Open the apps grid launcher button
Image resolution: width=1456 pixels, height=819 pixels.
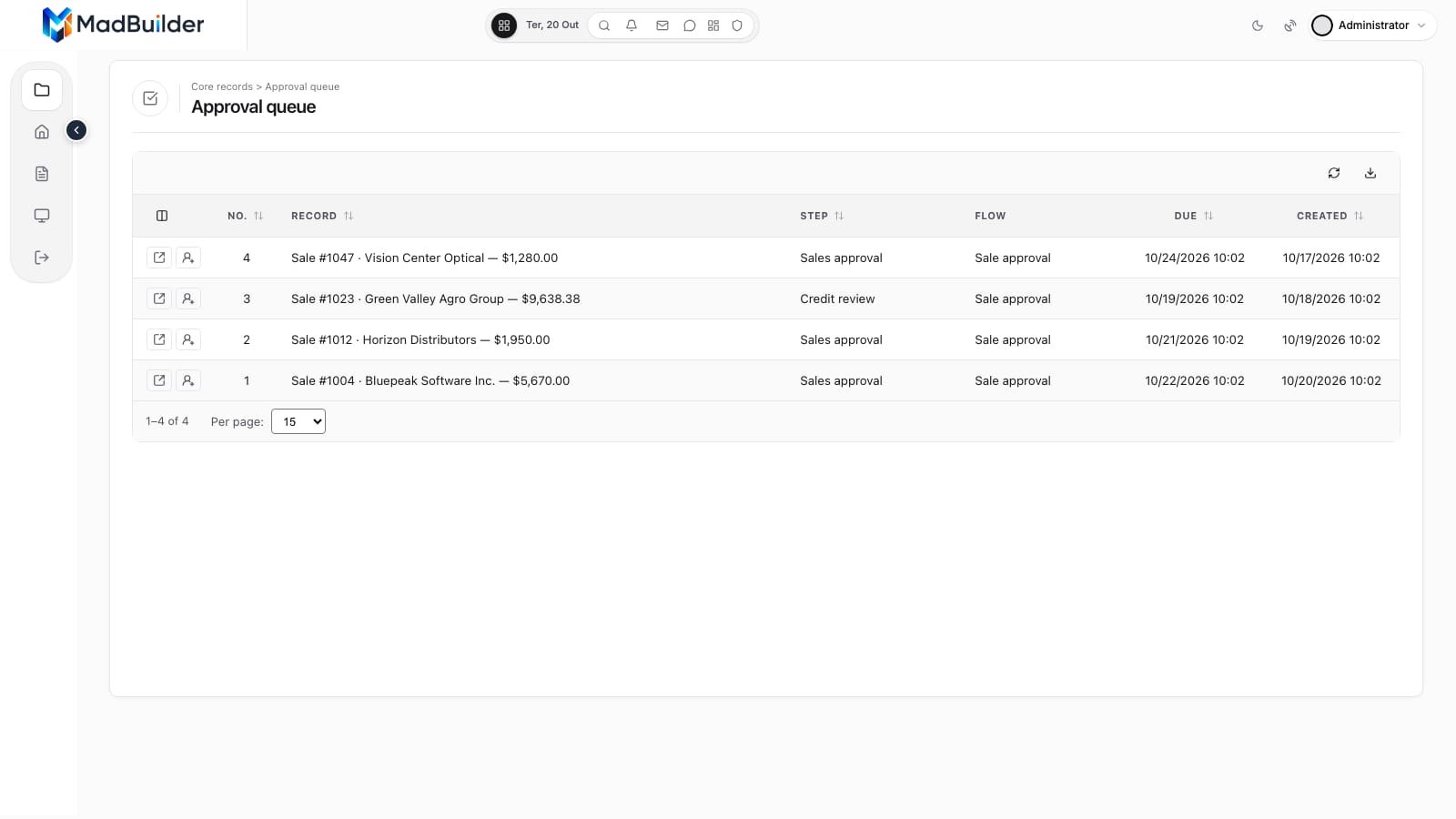click(503, 25)
